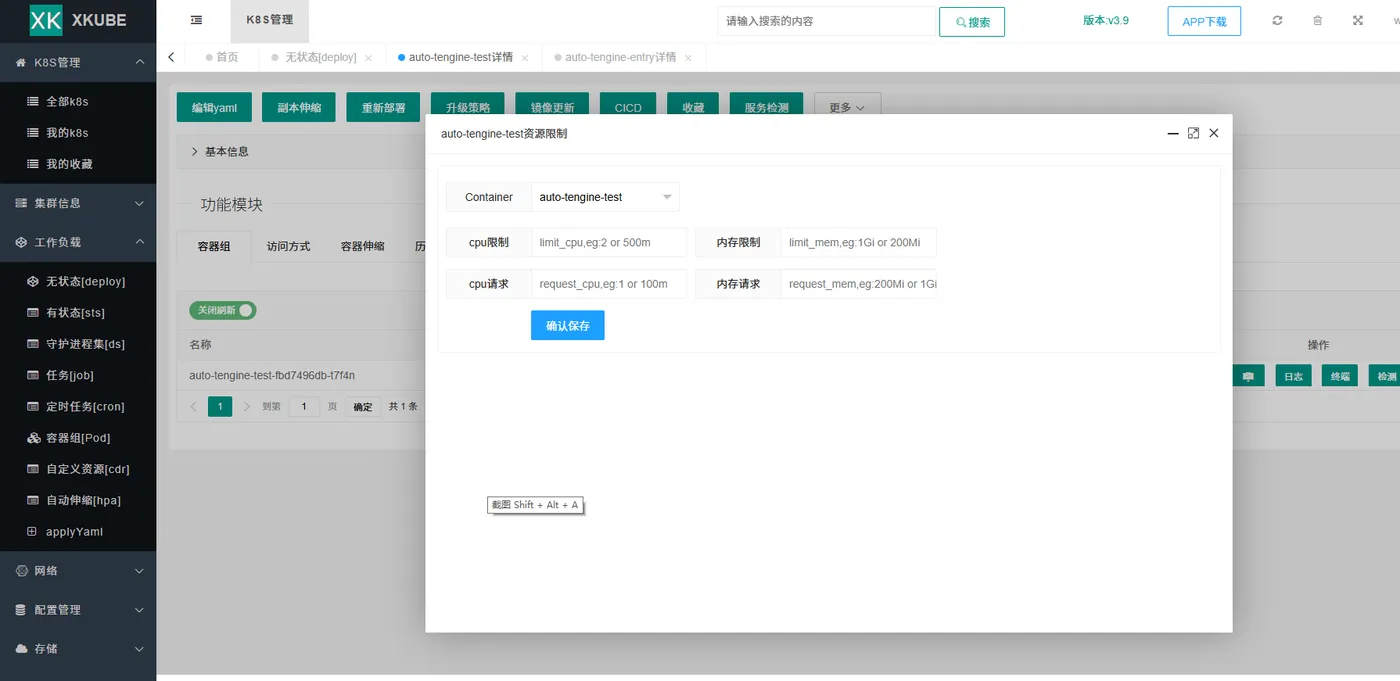Screen dimensions: 1400x681
Task: Close the auto-tengine-test详情 tab
Action: (525, 58)
